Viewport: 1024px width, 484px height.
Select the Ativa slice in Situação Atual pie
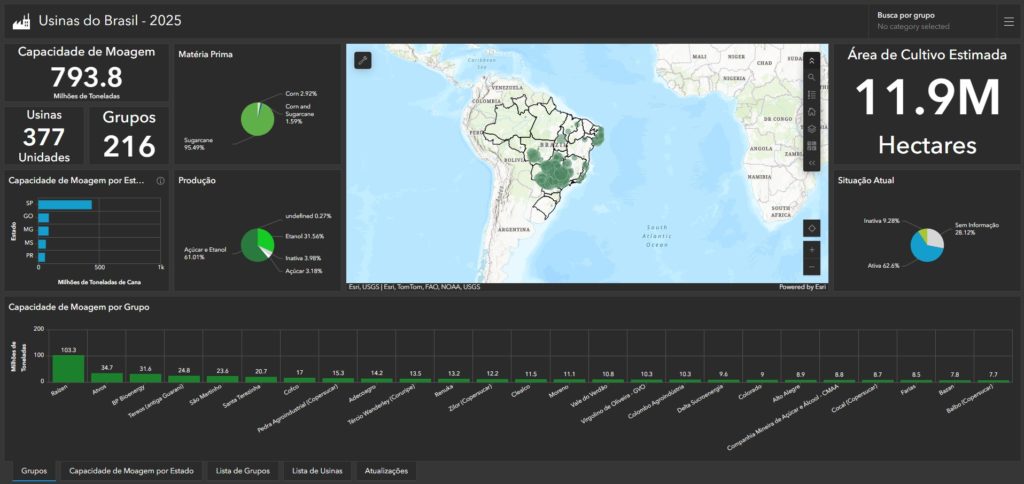click(923, 250)
